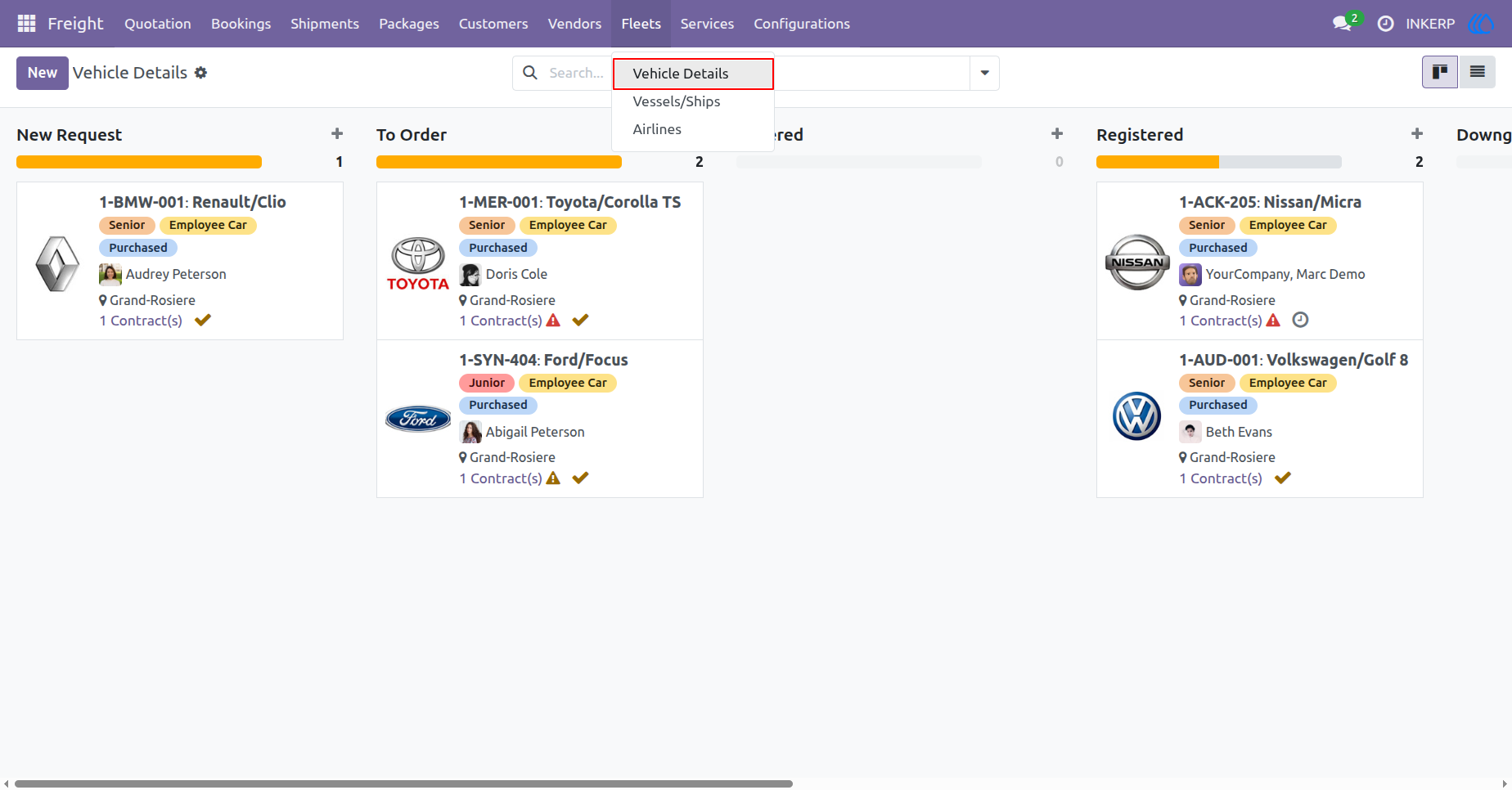Click into the Search input field

point(577,73)
